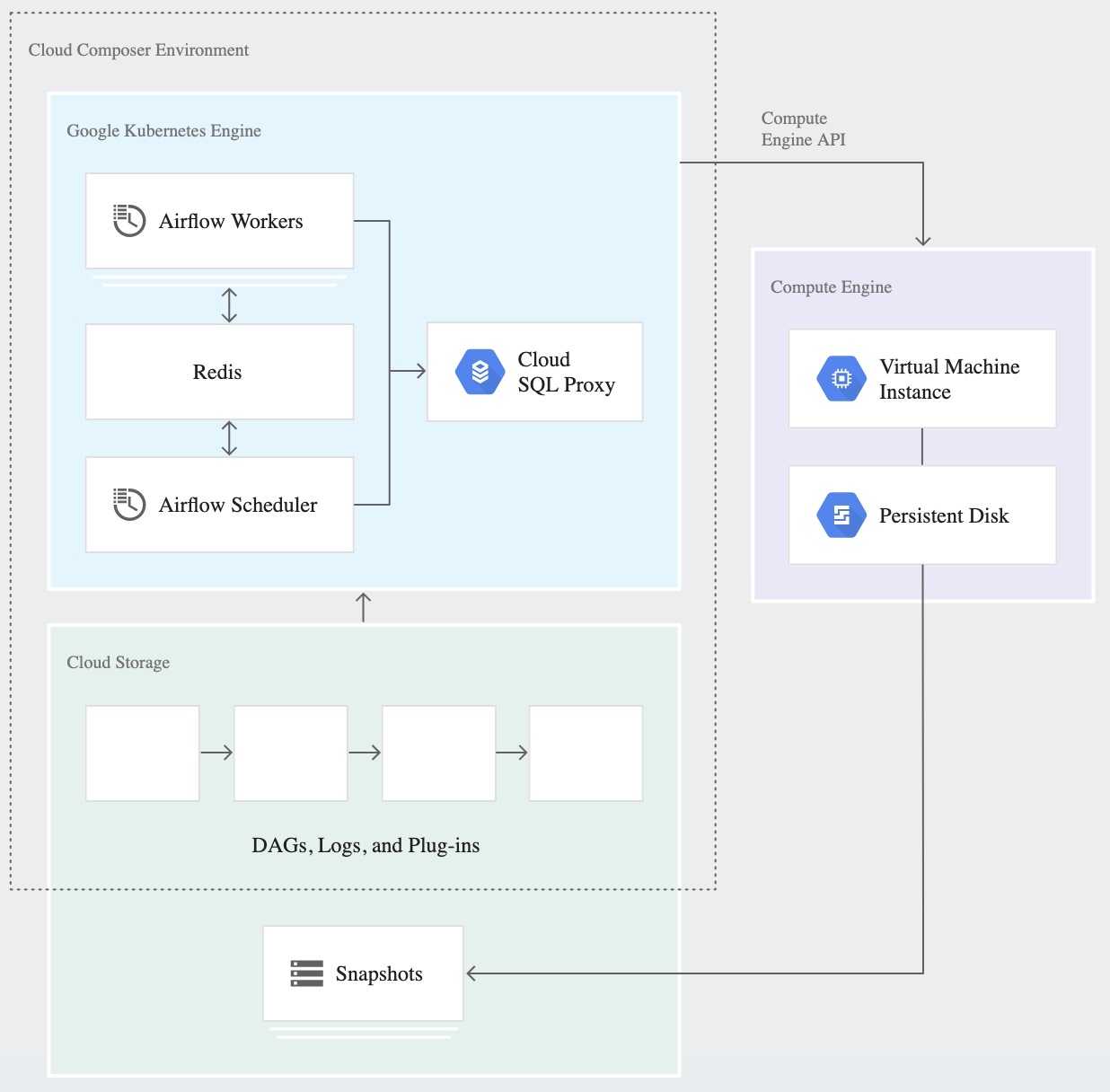Viewport: 1110px width, 1092px height.
Task: Click the first empty Cloud Storage box
Action: click(x=142, y=753)
